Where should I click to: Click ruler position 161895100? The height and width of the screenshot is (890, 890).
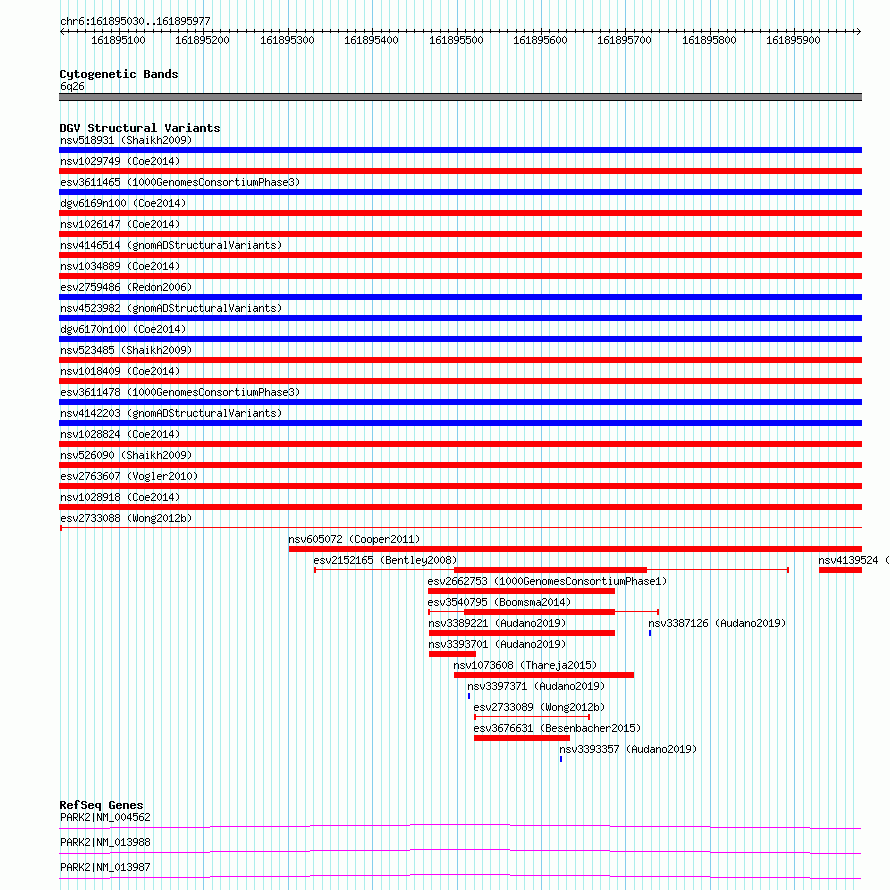coord(118,40)
